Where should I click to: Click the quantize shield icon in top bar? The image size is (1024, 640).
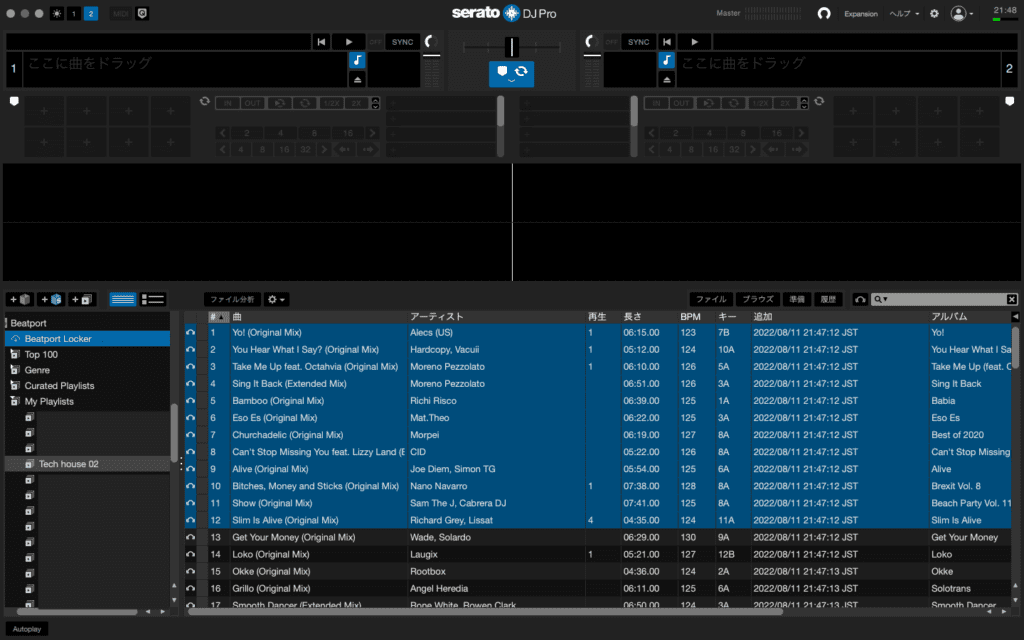142,13
